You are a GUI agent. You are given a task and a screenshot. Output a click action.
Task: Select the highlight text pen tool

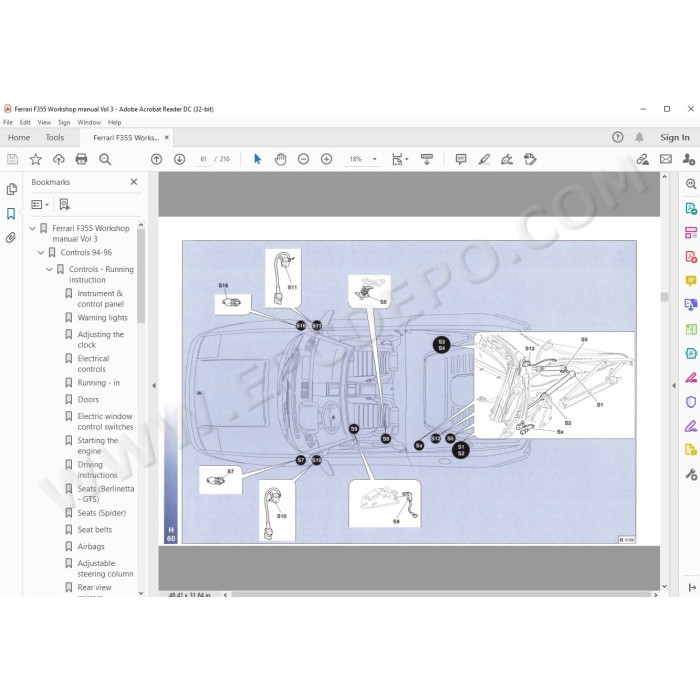484,159
